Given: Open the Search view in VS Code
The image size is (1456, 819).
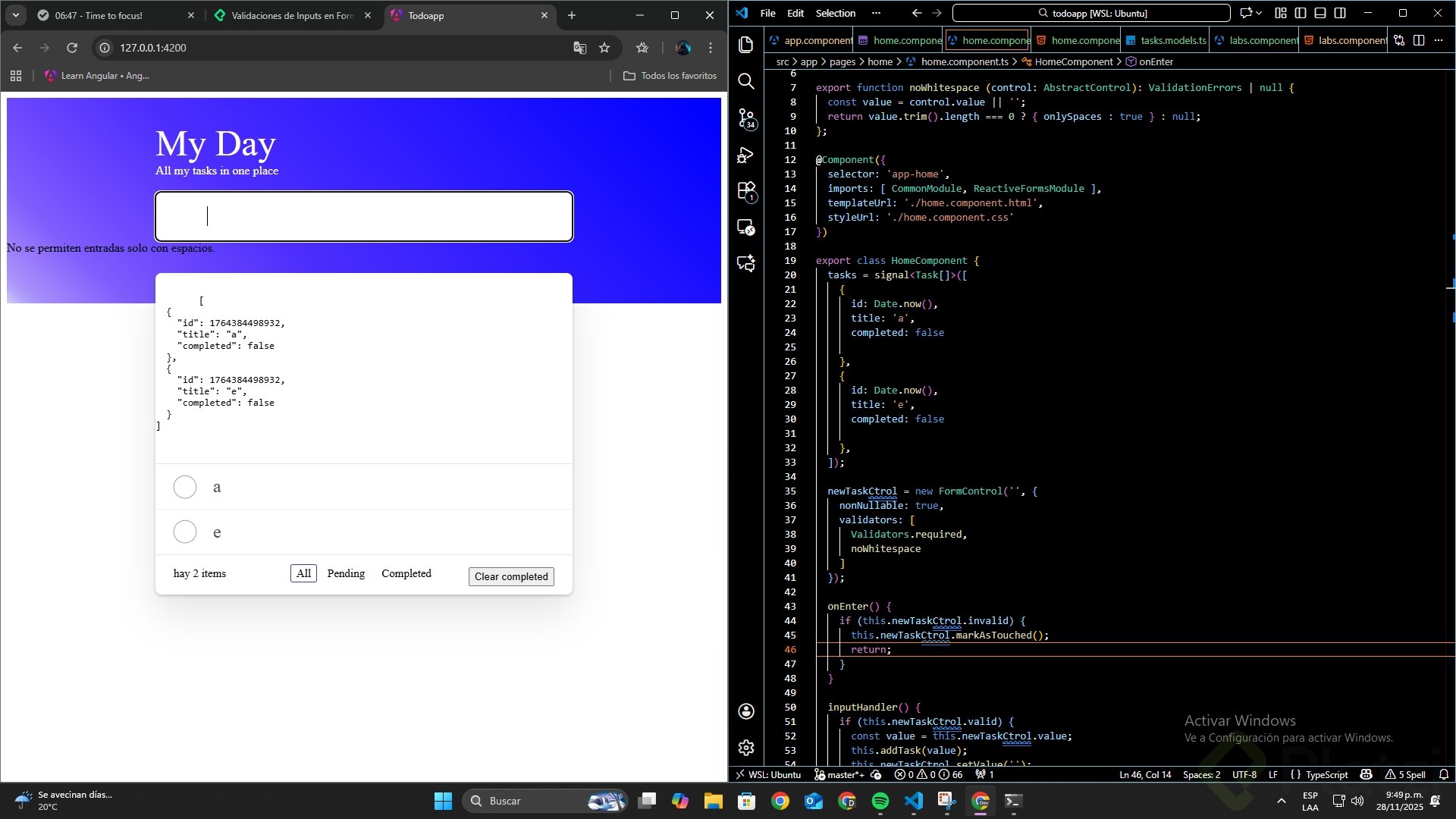Looking at the screenshot, I should point(746,81).
